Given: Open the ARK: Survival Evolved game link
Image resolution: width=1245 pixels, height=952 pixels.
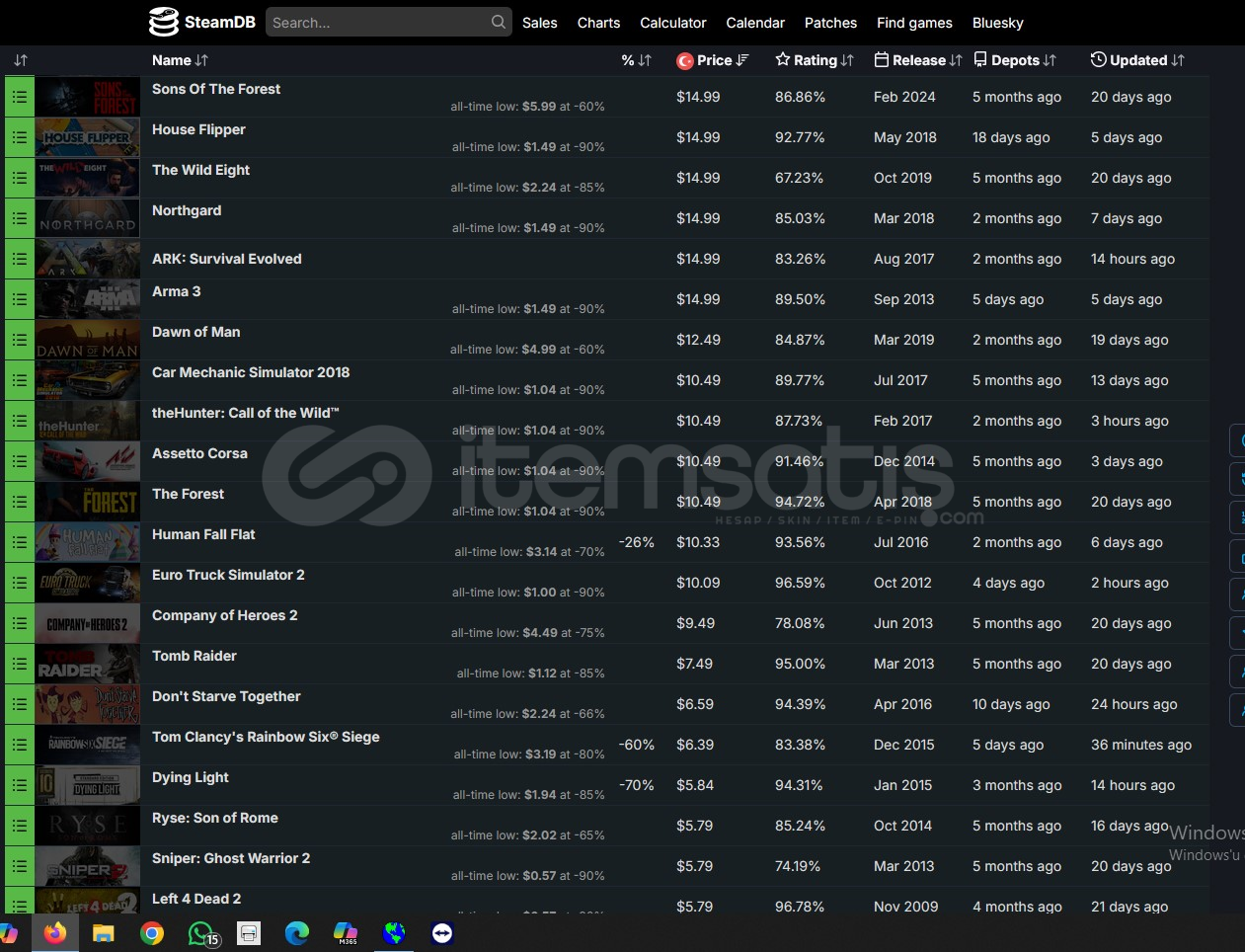Looking at the screenshot, I should point(226,259).
